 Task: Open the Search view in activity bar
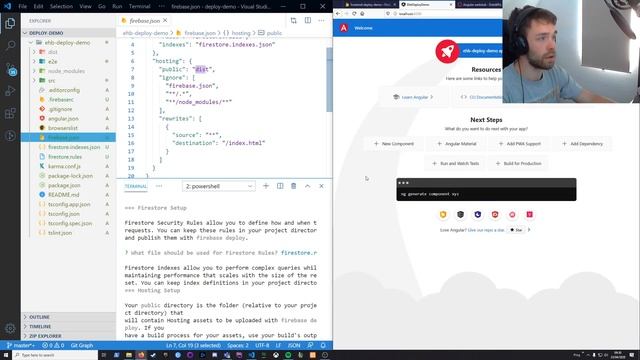[x=10, y=45]
